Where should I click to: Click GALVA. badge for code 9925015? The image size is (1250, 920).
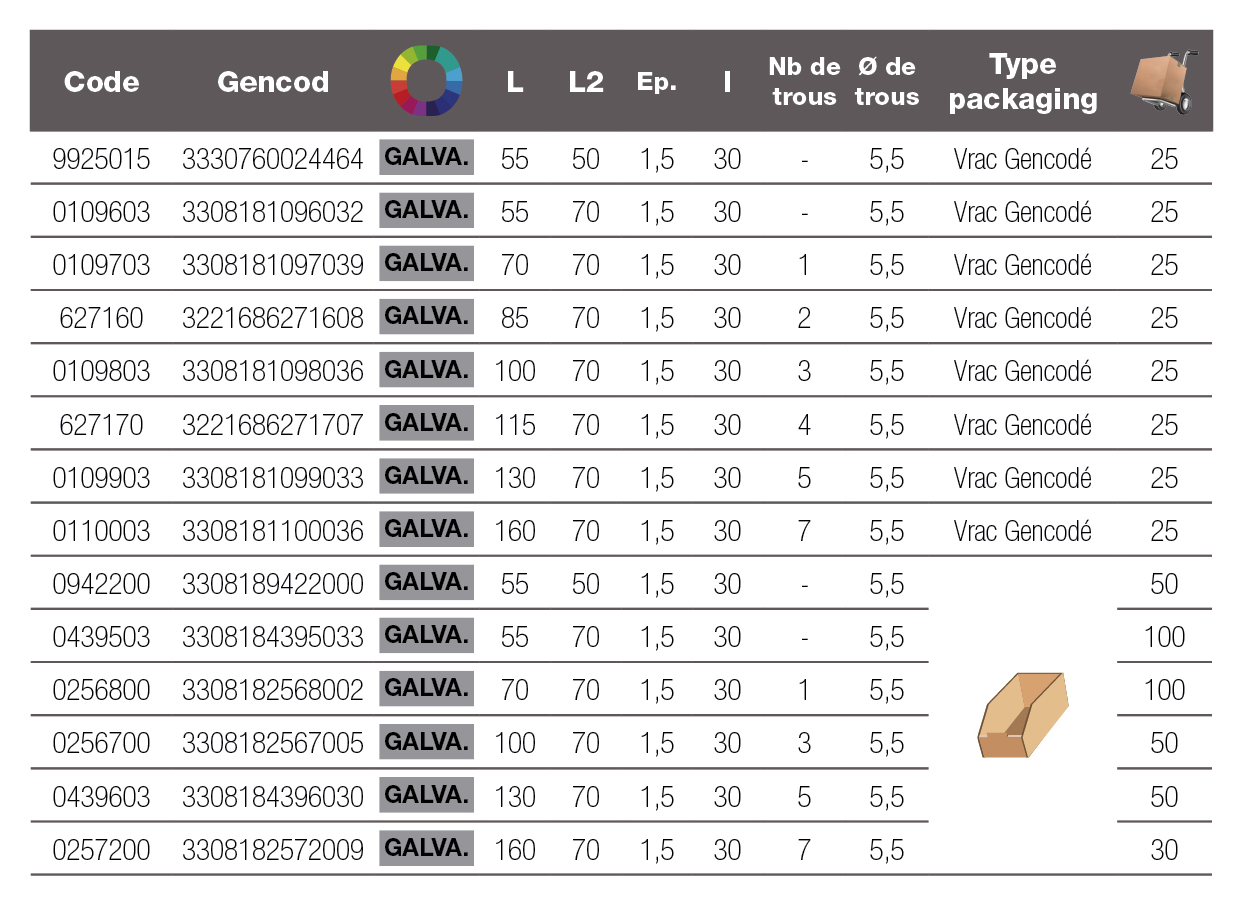click(427, 158)
